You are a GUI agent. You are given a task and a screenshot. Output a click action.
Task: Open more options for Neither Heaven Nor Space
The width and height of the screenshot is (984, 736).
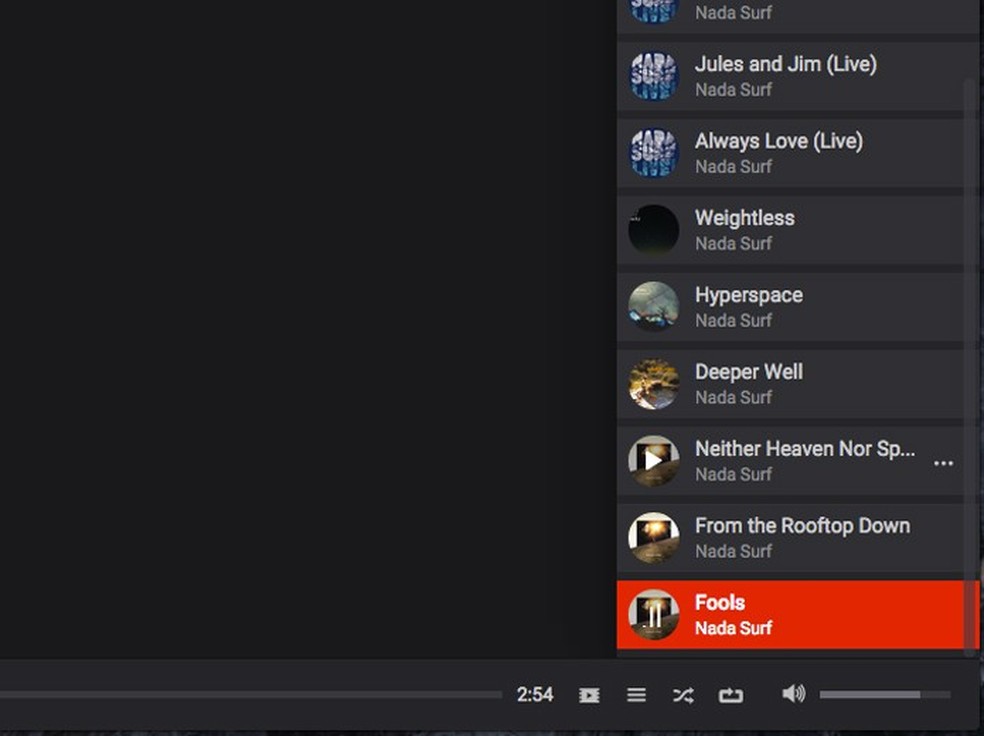click(943, 463)
